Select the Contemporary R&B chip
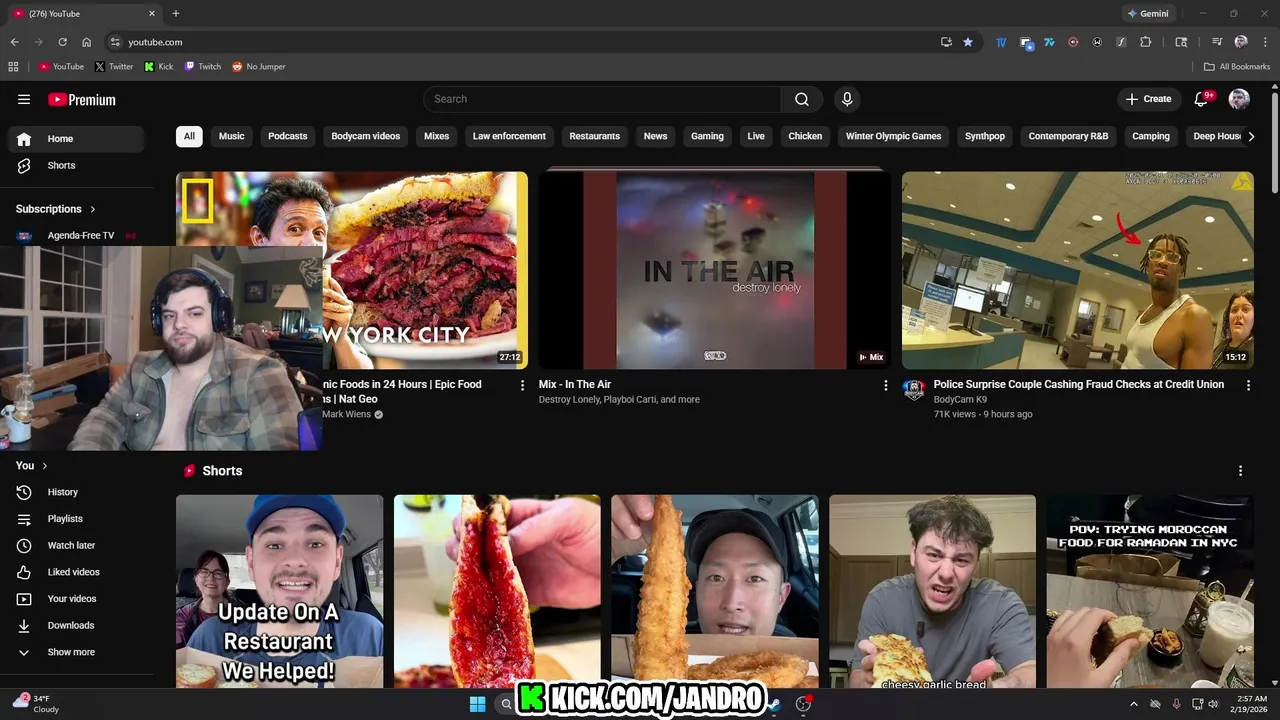 pyautogui.click(x=1068, y=136)
